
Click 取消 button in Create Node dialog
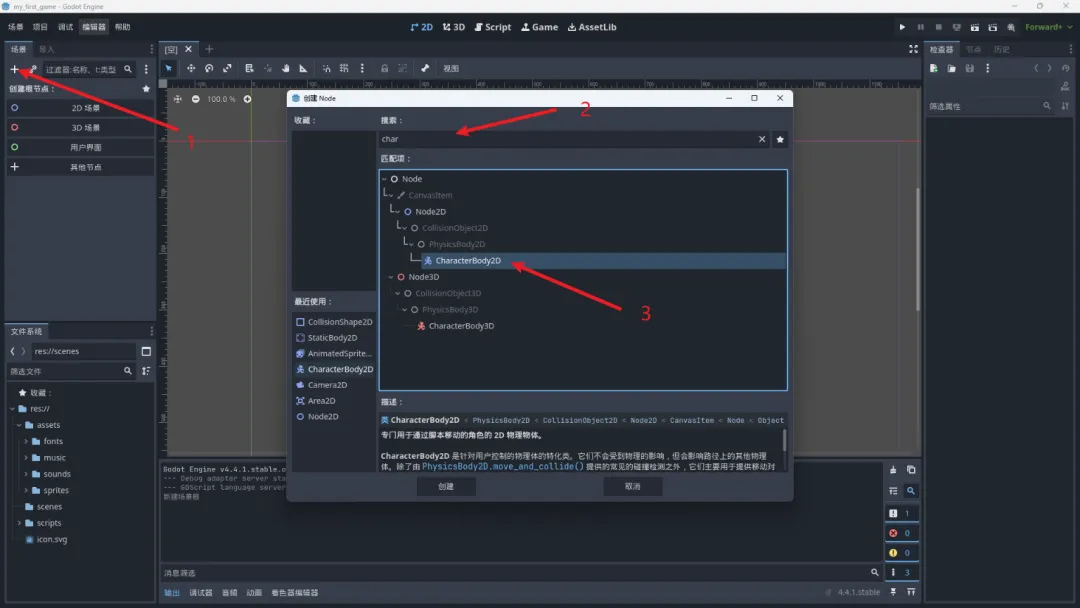(632, 486)
